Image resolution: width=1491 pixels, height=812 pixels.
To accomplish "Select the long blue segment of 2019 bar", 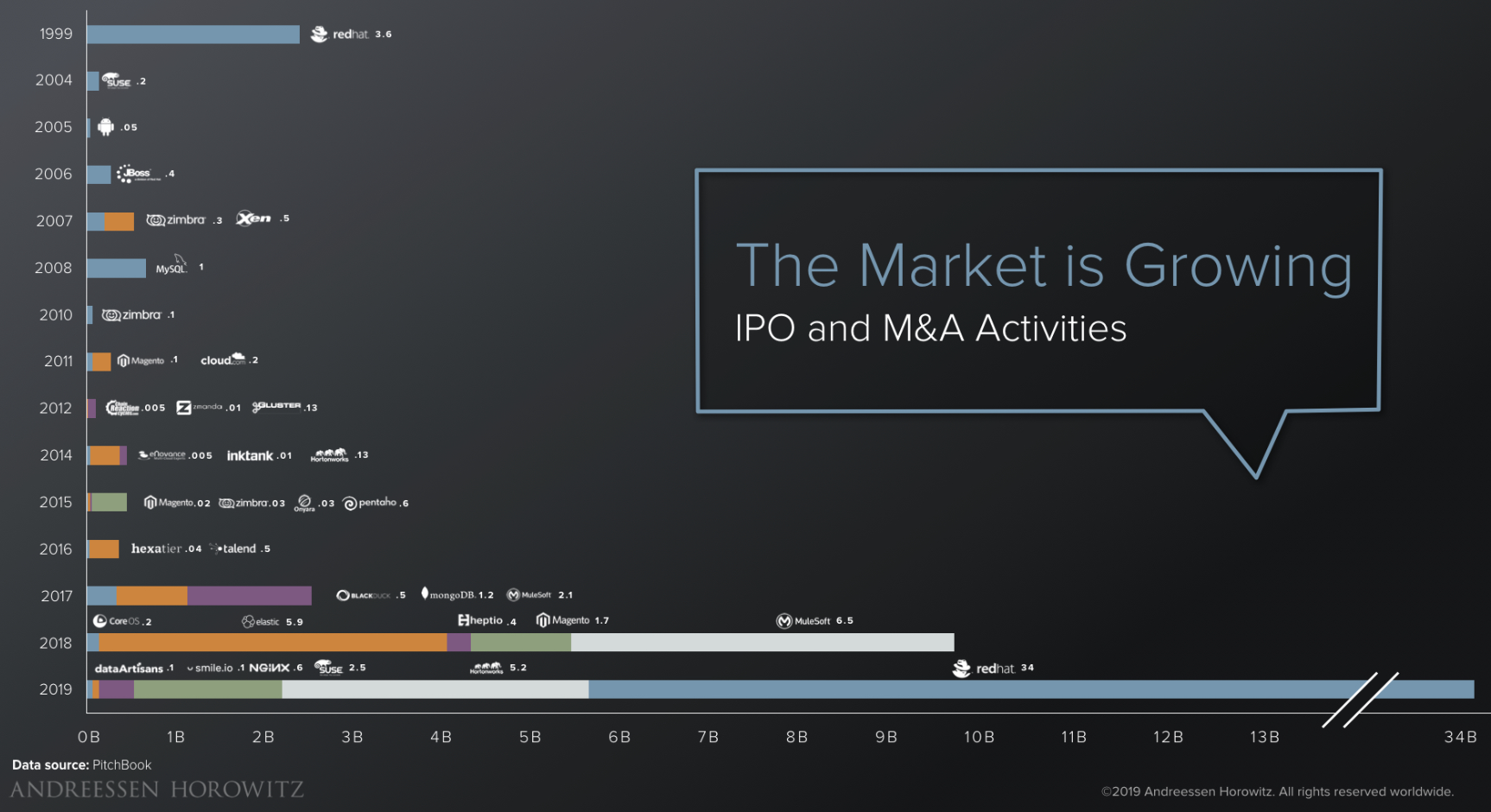I will coord(1031,689).
